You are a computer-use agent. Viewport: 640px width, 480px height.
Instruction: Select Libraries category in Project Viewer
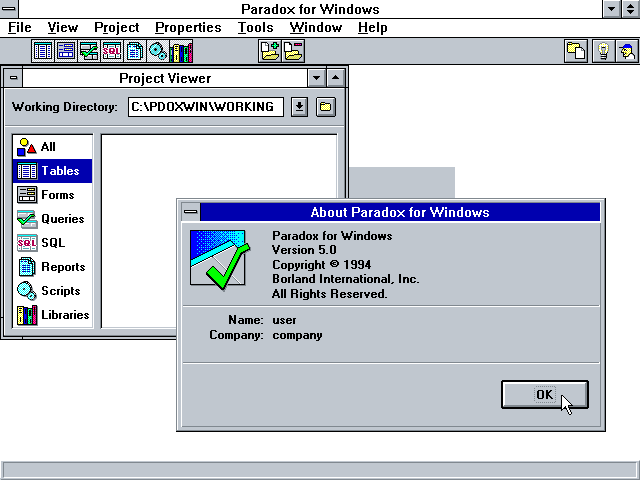[x=53, y=315]
